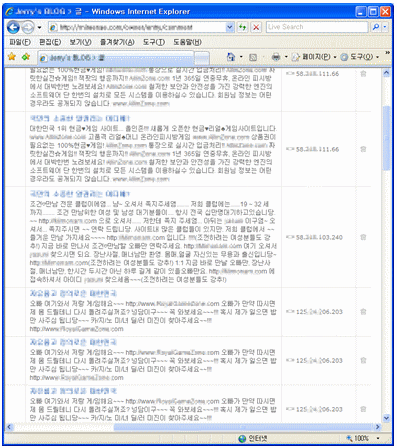Expand the address bar history dropdown
The image size is (397, 448).
[x=230, y=27]
